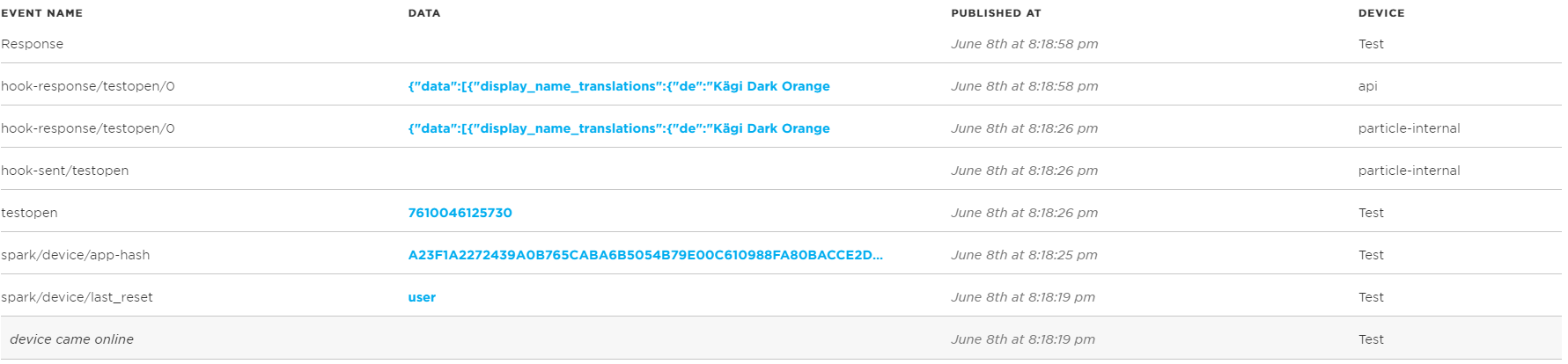Viewport: 1568px width, 364px height.
Task: Click particle-internal device in hook-sent row
Action: 1409,171
